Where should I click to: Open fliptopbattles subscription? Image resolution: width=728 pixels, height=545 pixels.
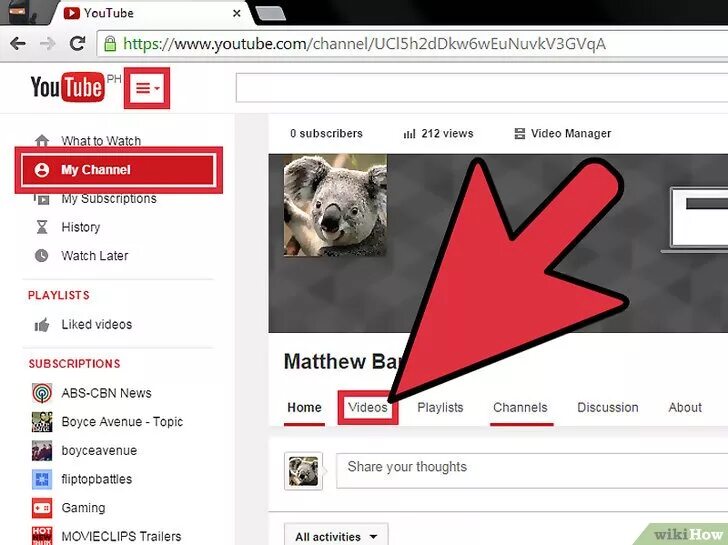(97, 479)
